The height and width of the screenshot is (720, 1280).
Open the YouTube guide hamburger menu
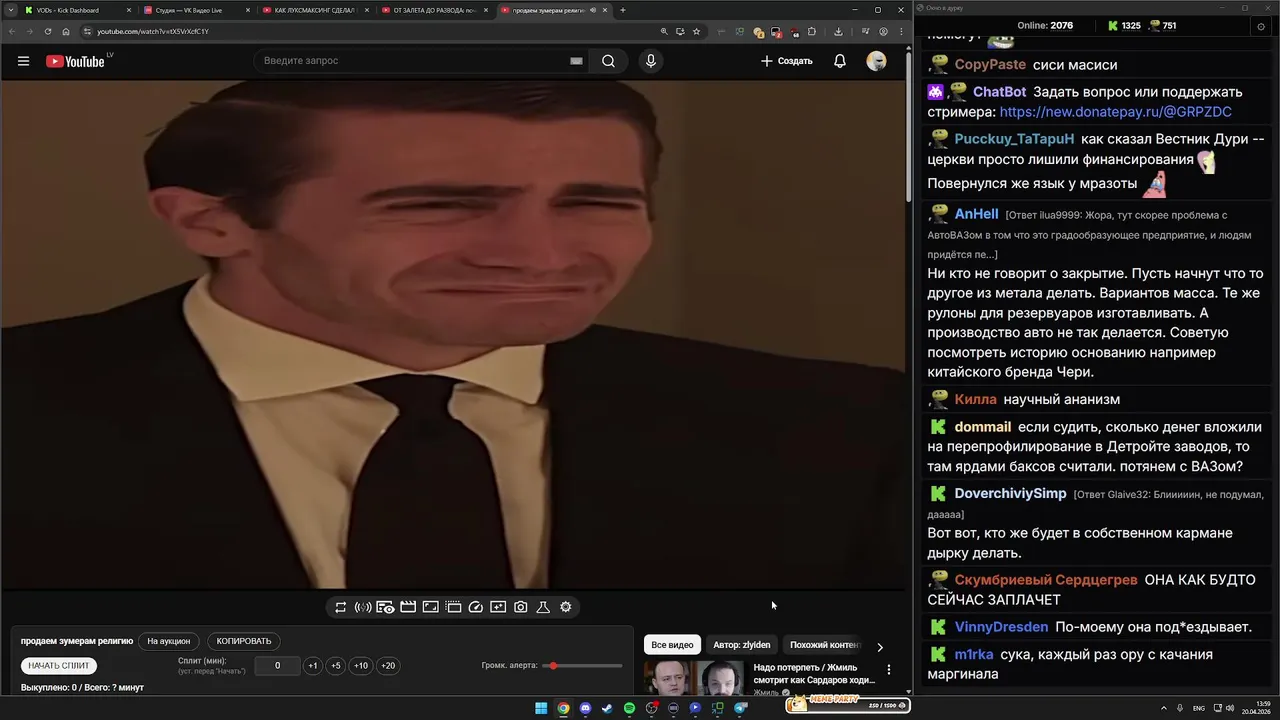click(23, 61)
